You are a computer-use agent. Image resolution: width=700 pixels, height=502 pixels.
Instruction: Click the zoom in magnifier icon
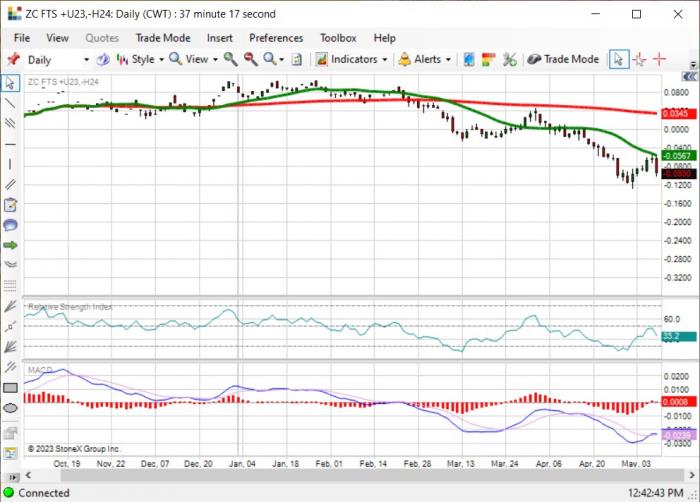click(x=230, y=59)
